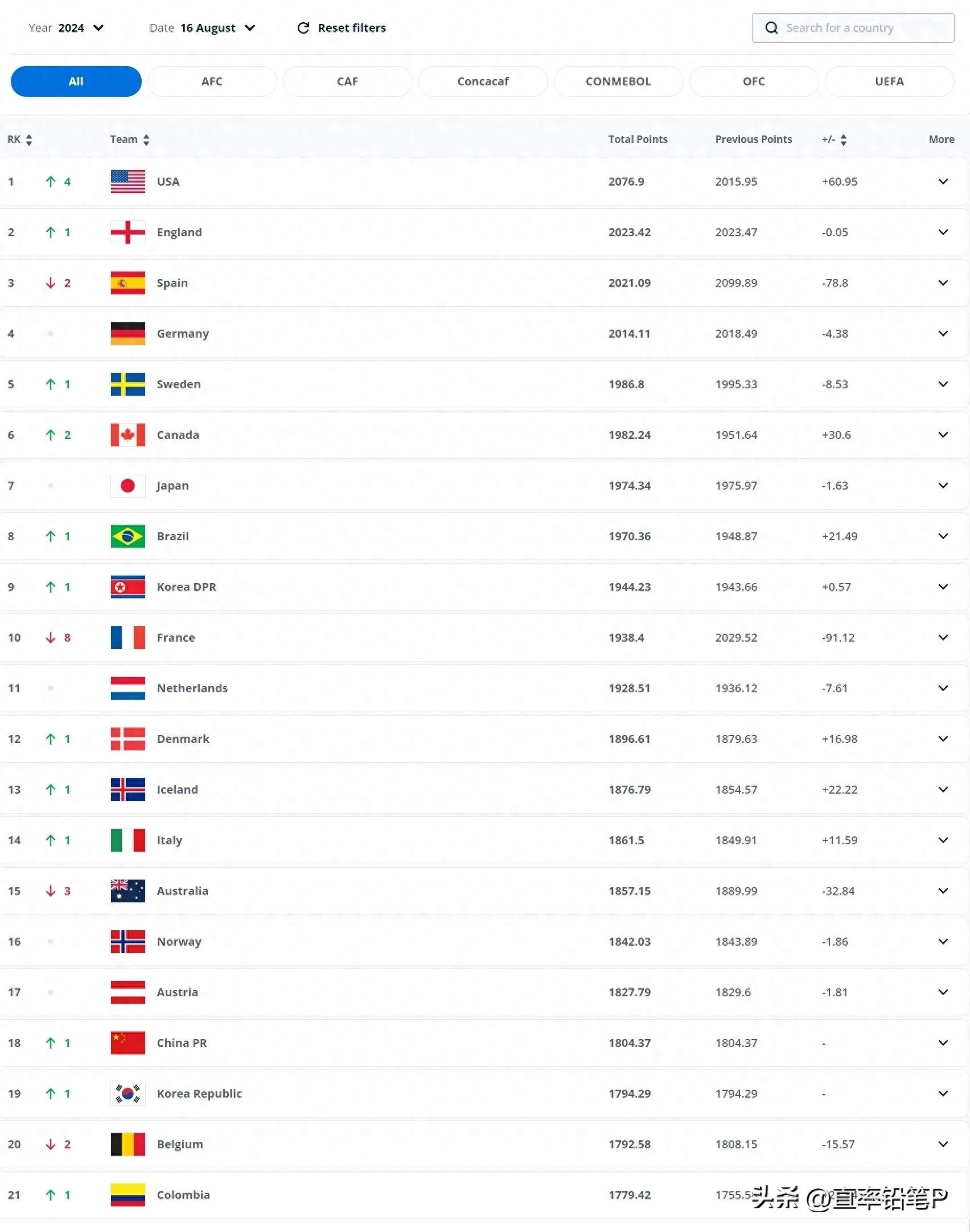
Task: Click the USA flag icon
Action: click(x=128, y=182)
